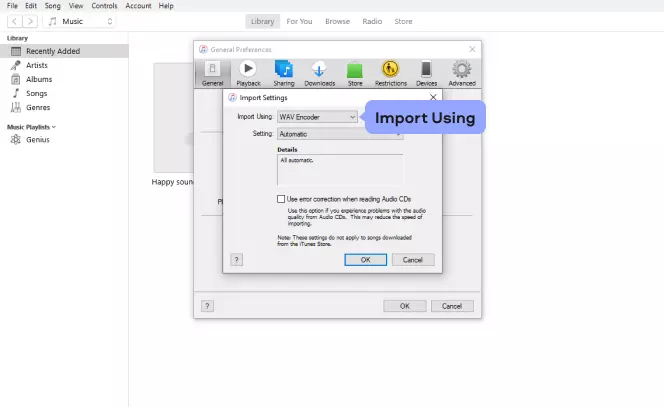Open the Playback preferences tab
This screenshot has width=664, height=407.
tap(248, 73)
